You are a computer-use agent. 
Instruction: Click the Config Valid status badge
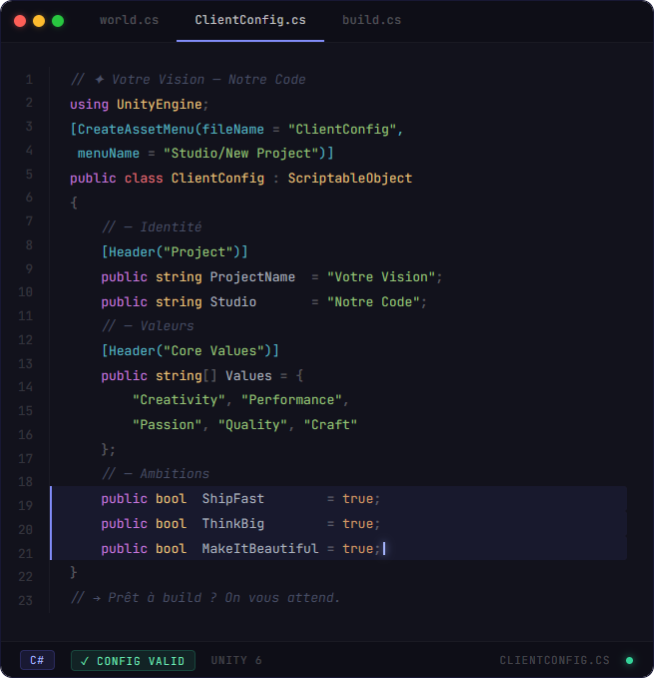click(133, 660)
